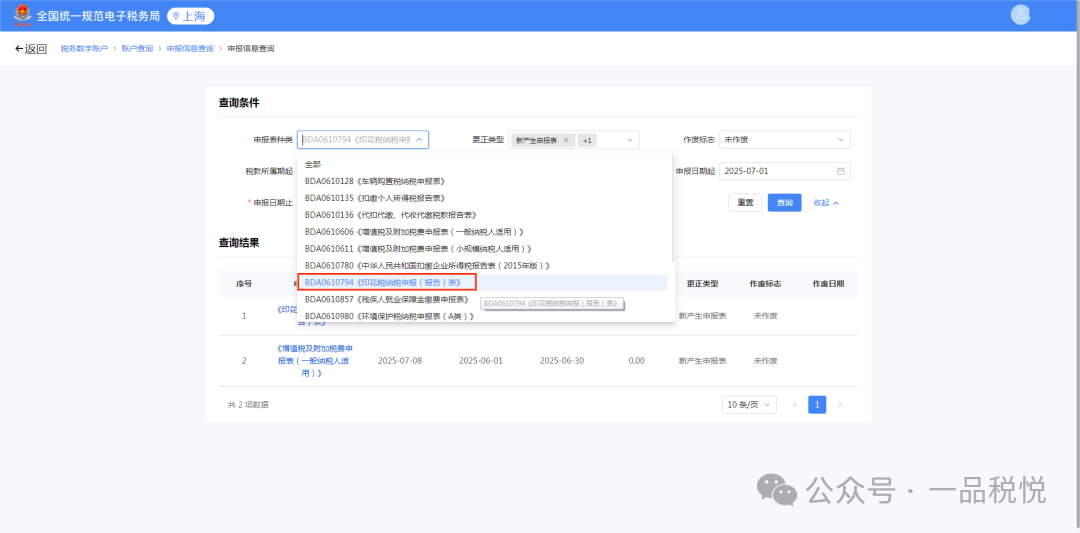
Task: Select BDA0610128 车辆购置税纳税申报表 option
Action: tap(375, 181)
